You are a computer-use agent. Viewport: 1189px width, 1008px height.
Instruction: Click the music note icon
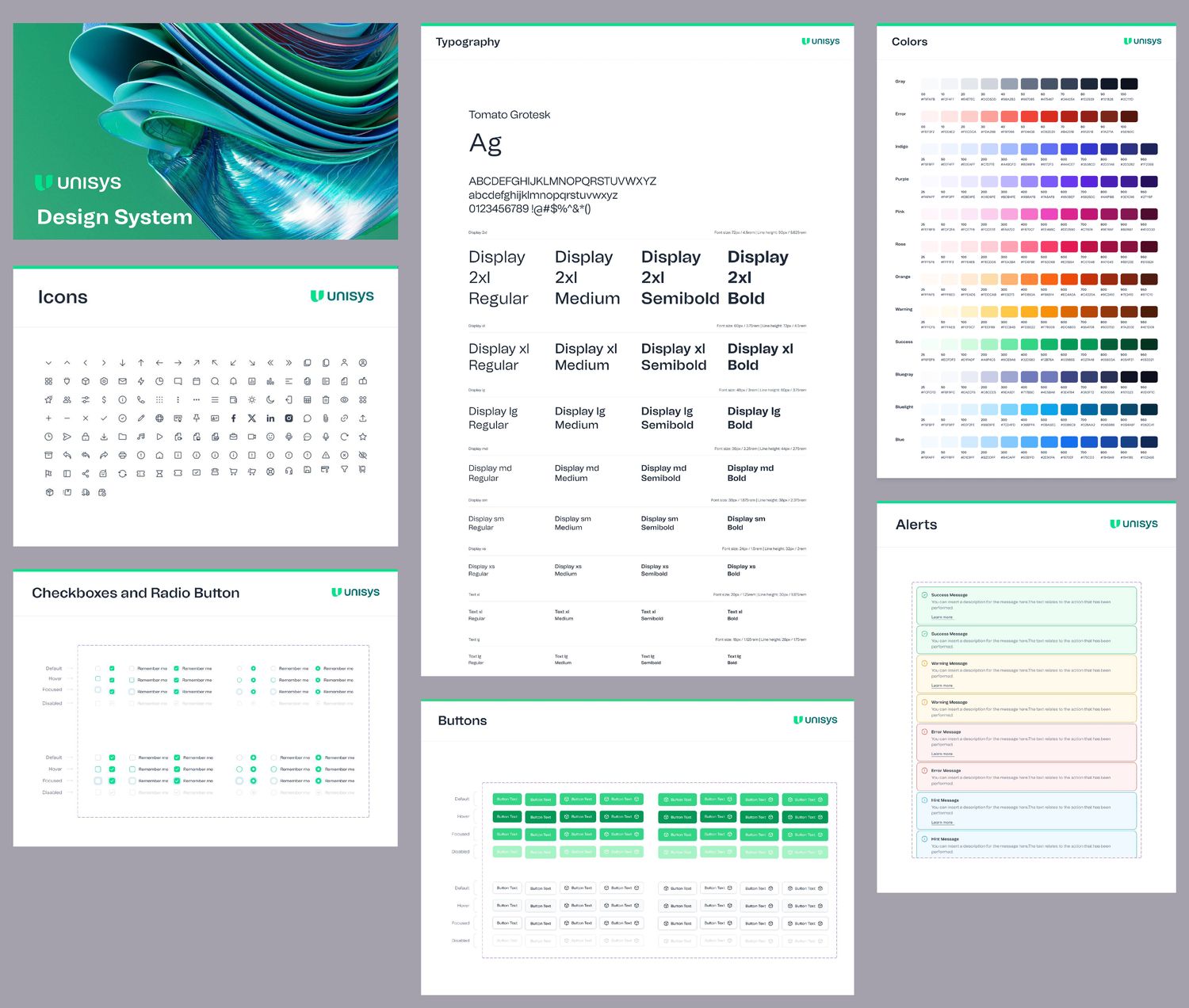click(x=141, y=437)
